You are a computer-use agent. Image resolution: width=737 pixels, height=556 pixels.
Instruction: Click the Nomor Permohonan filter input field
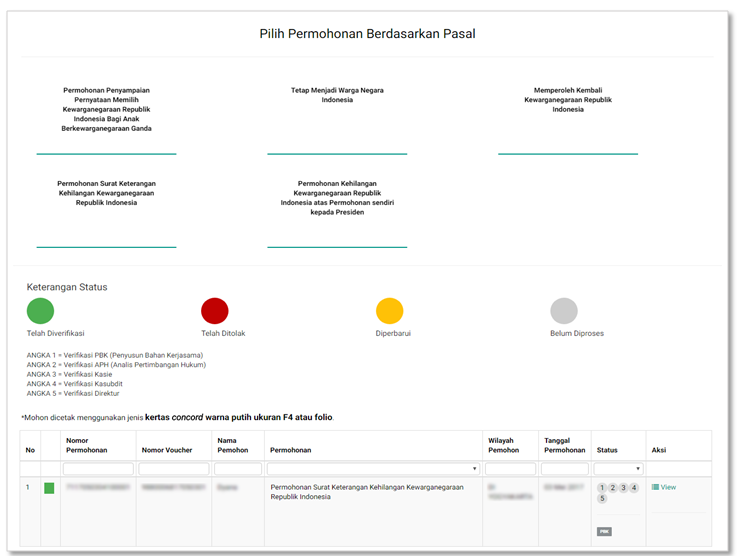pyautogui.click(x=98, y=468)
